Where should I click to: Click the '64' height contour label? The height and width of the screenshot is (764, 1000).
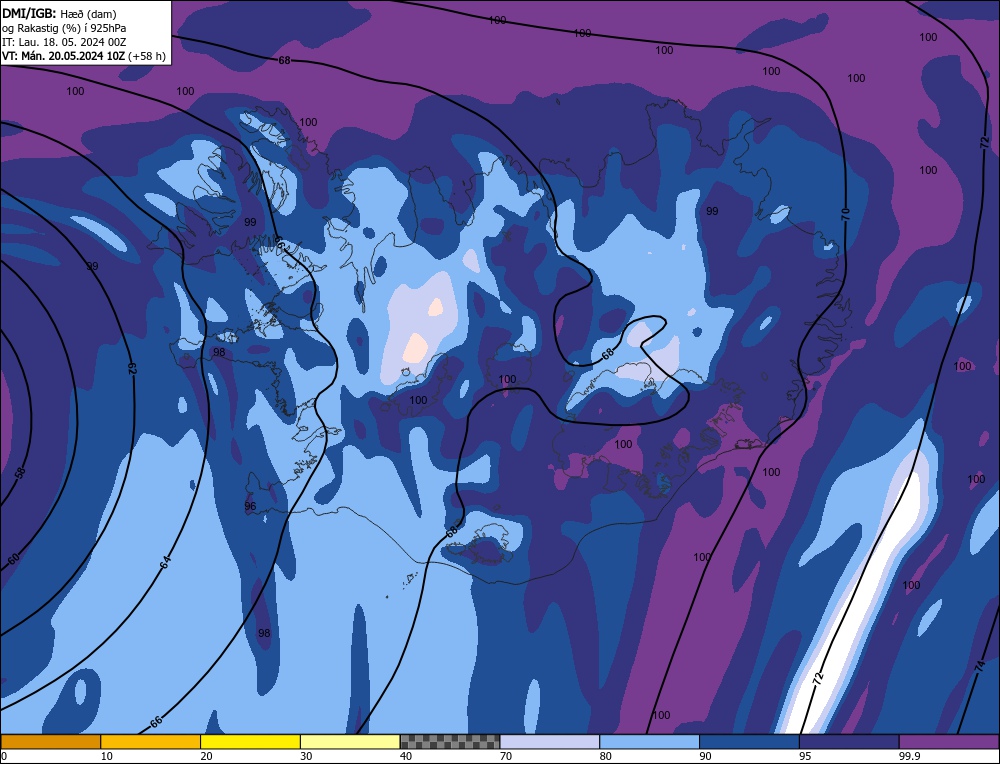click(x=165, y=562)
